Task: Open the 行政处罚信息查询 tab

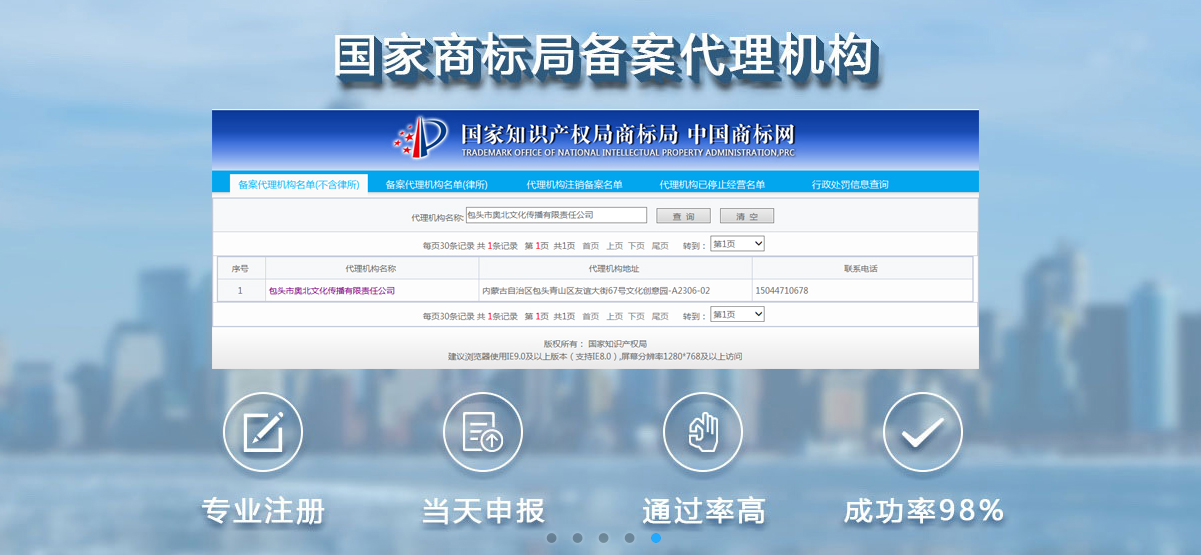Action: tap(850, 184)
